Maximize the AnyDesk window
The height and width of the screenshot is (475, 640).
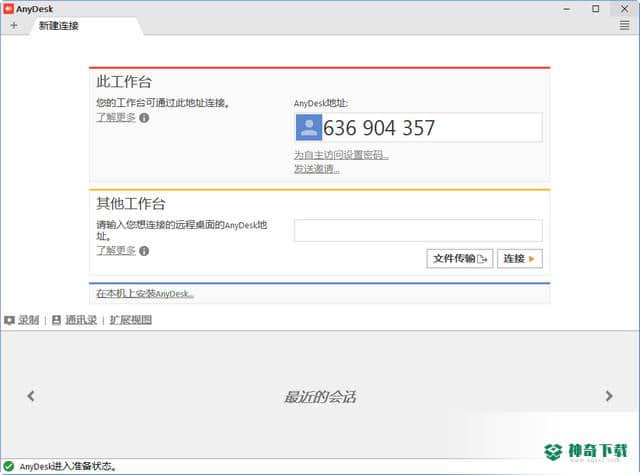coord(596,9)
